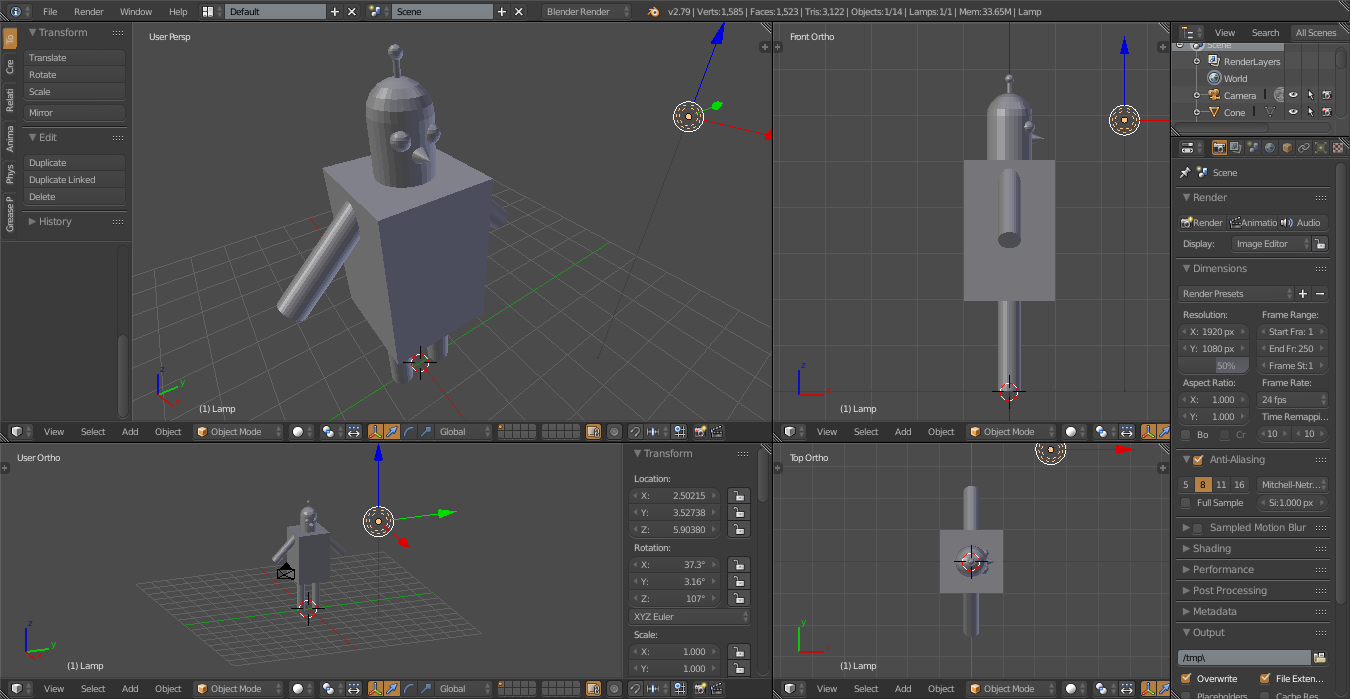Image resolution: width=1350 pixels, height=699 pixels.
Task: Click the View menu in the outliner header
Action: [x=1224, y=32]
